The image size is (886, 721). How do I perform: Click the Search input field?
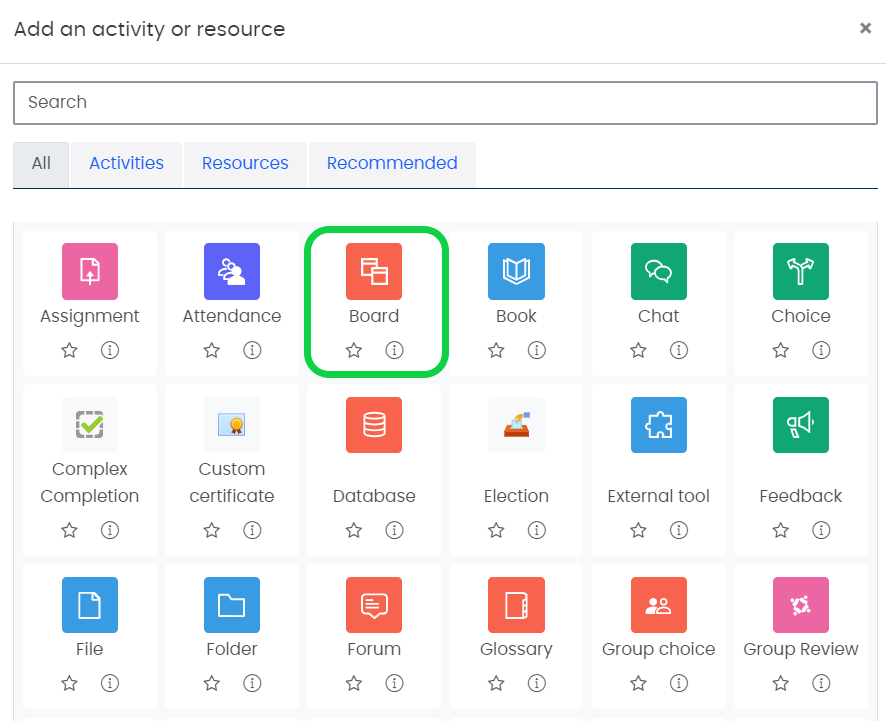pyautogui.click(x=445, y=102)
